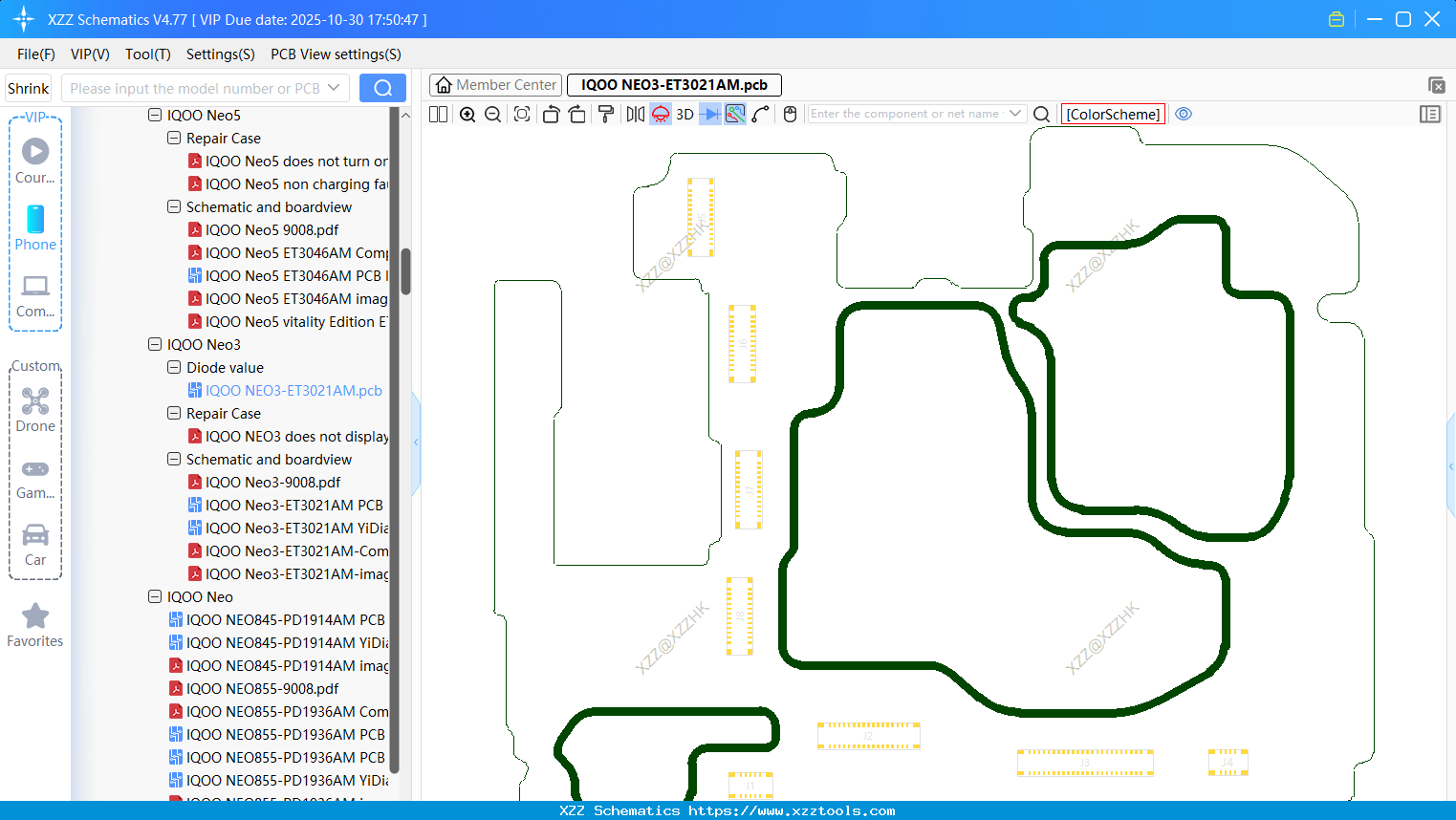Click the Shrink button

tap(28, 88)
